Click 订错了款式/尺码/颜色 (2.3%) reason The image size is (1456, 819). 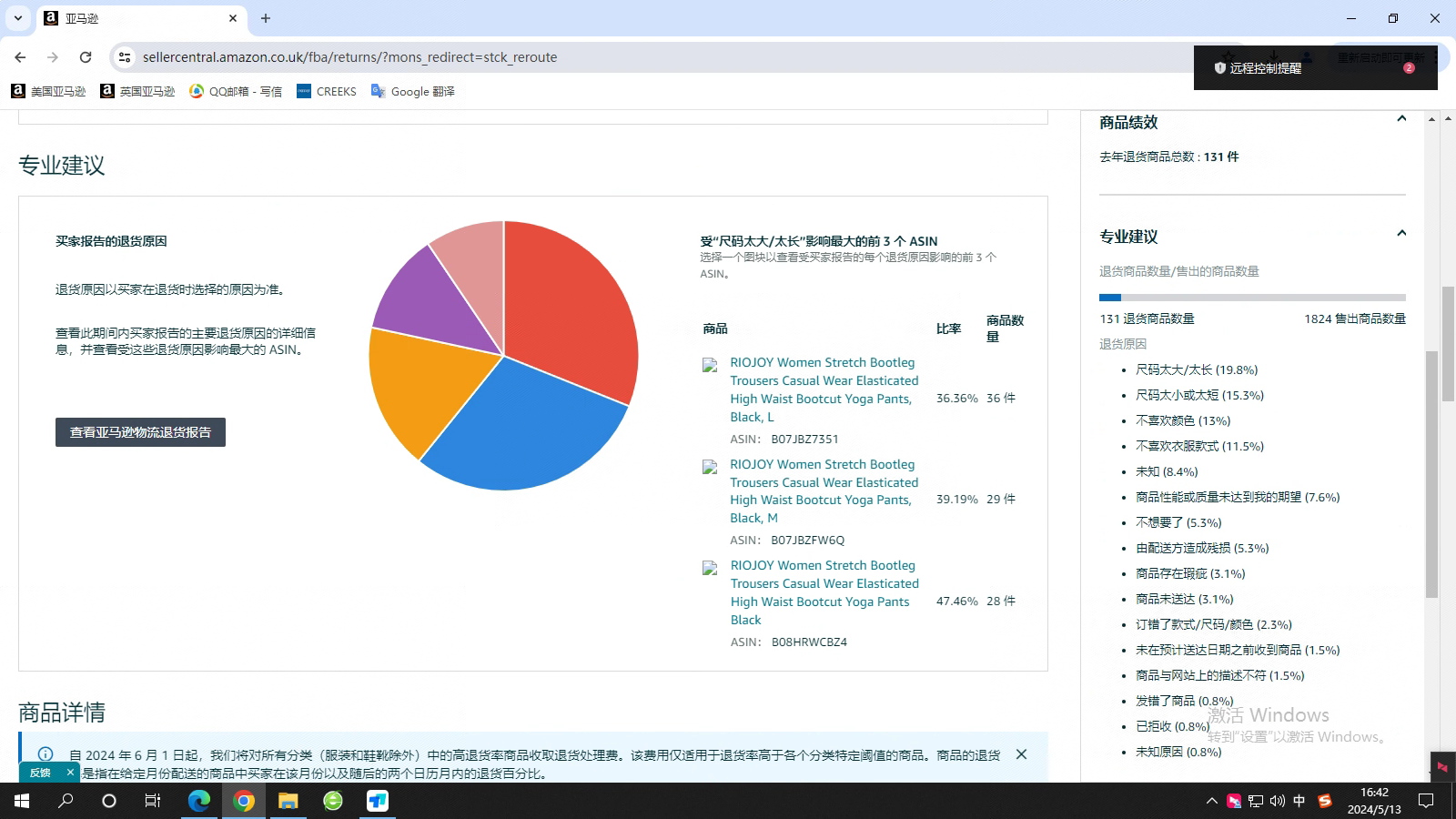pos(1214,625)
